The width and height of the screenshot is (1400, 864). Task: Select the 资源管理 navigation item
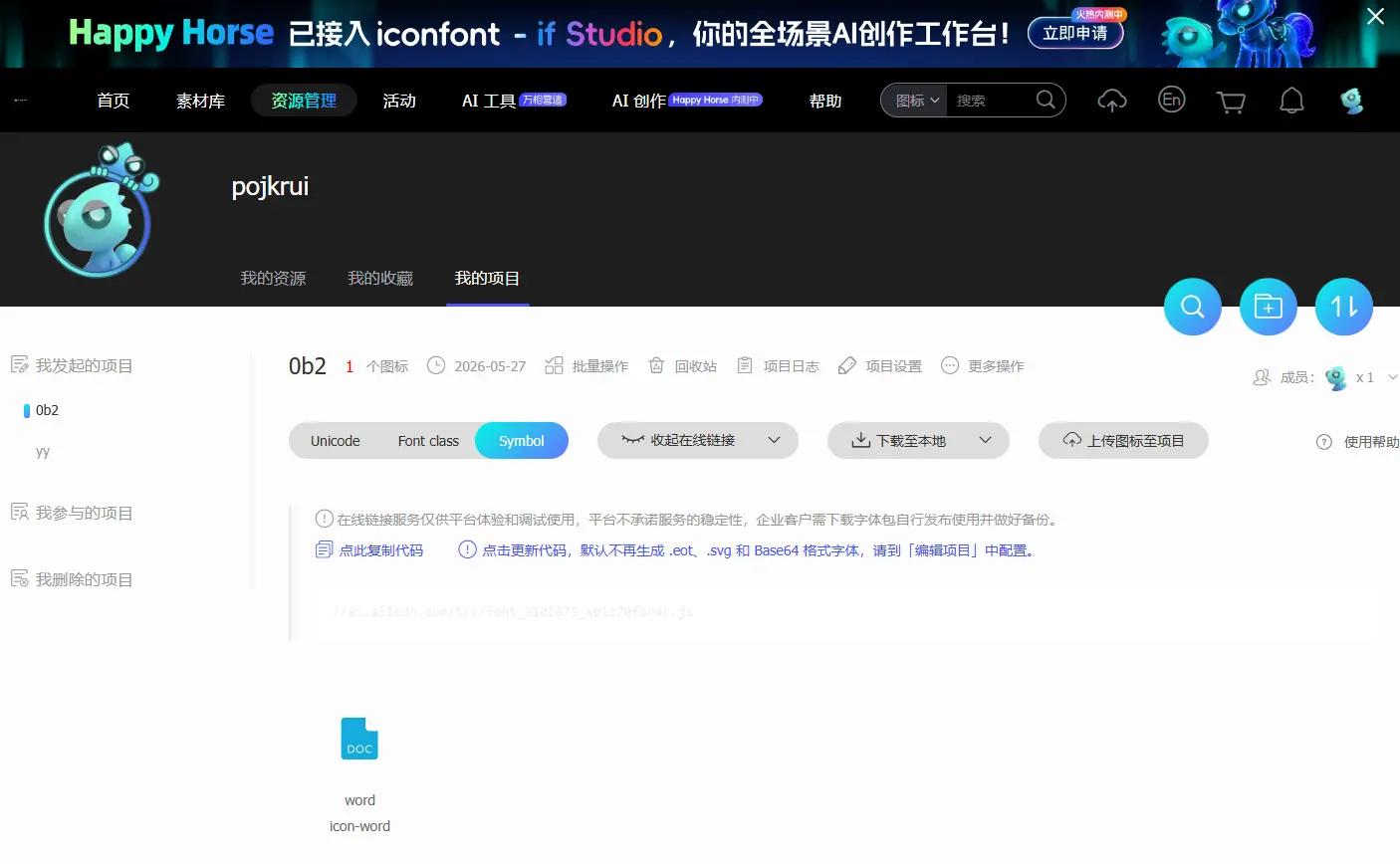[304, 101]
